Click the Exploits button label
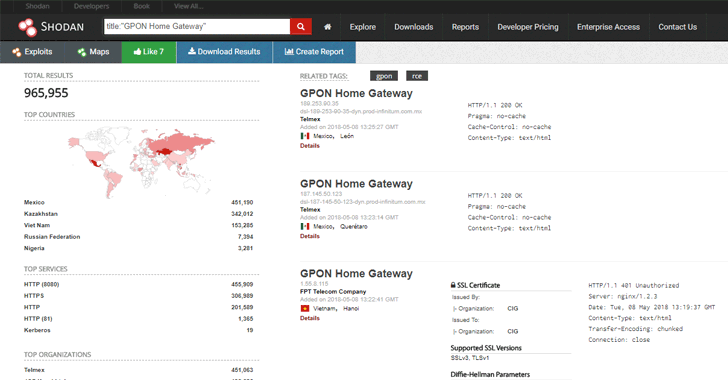728x380 pixels. tap(38, 52)
